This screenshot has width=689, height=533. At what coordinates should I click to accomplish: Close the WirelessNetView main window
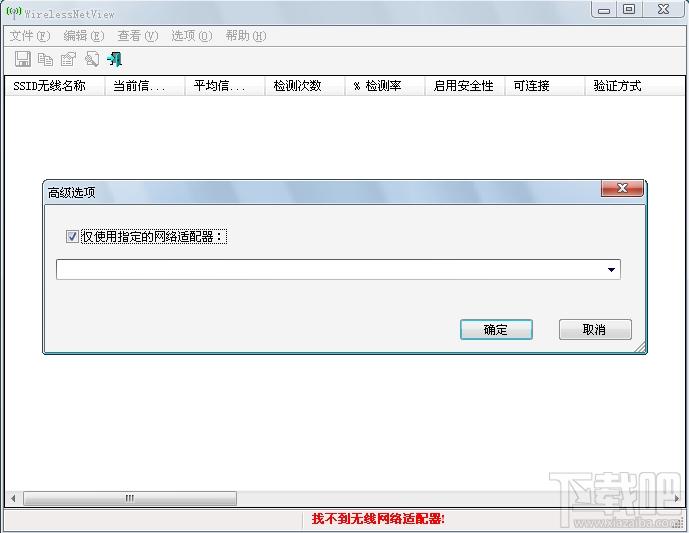click(x=664, y=10)
